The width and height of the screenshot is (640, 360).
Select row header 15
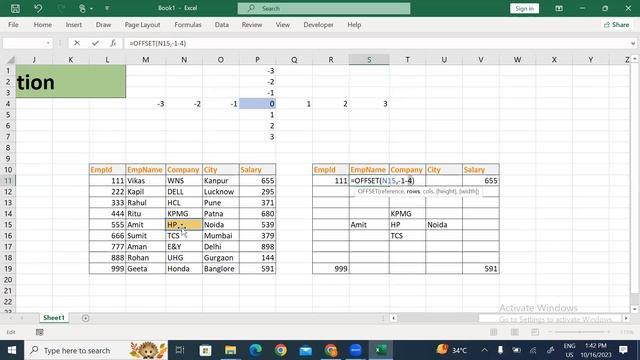click(8, 224)
